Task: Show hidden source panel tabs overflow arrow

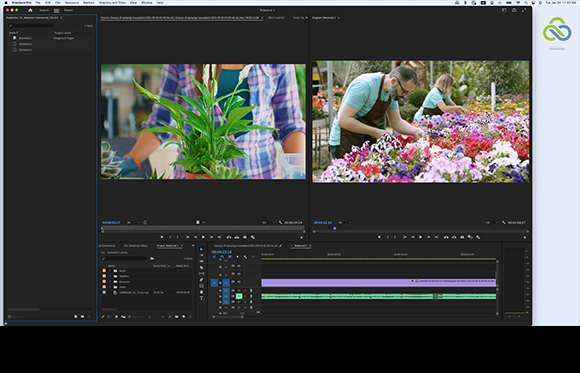Action: (306, 18)
